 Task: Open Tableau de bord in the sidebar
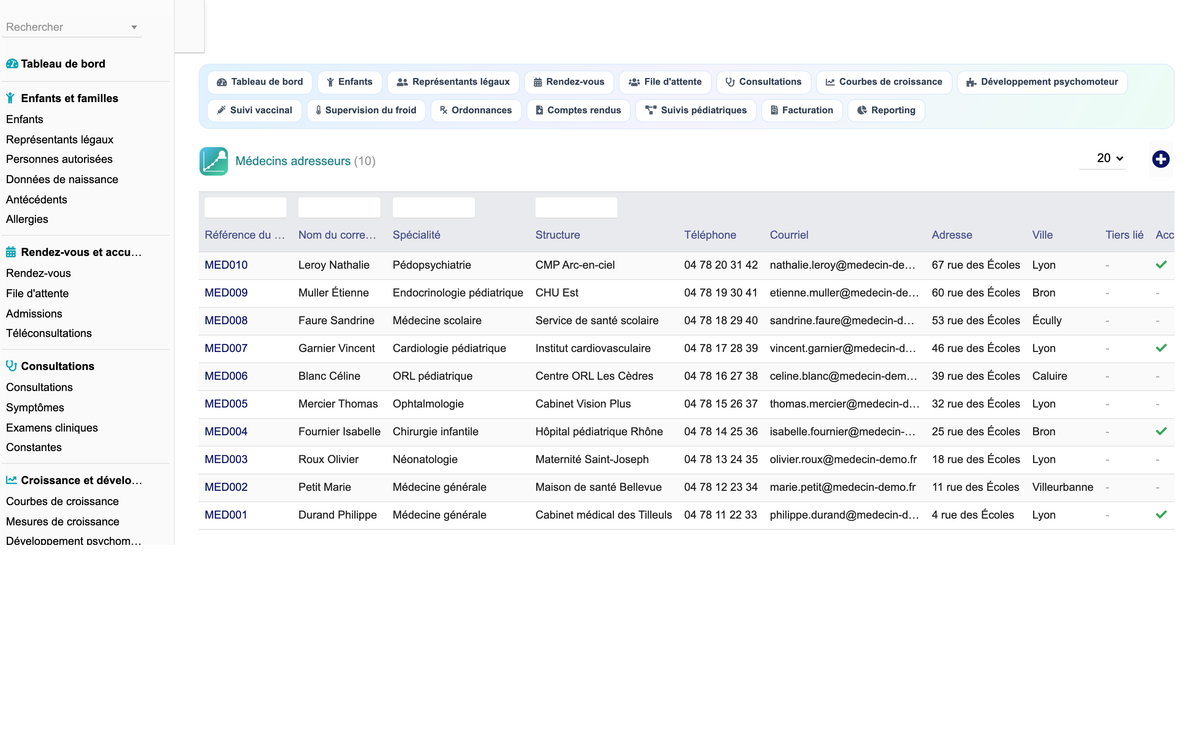pos(63,64)
